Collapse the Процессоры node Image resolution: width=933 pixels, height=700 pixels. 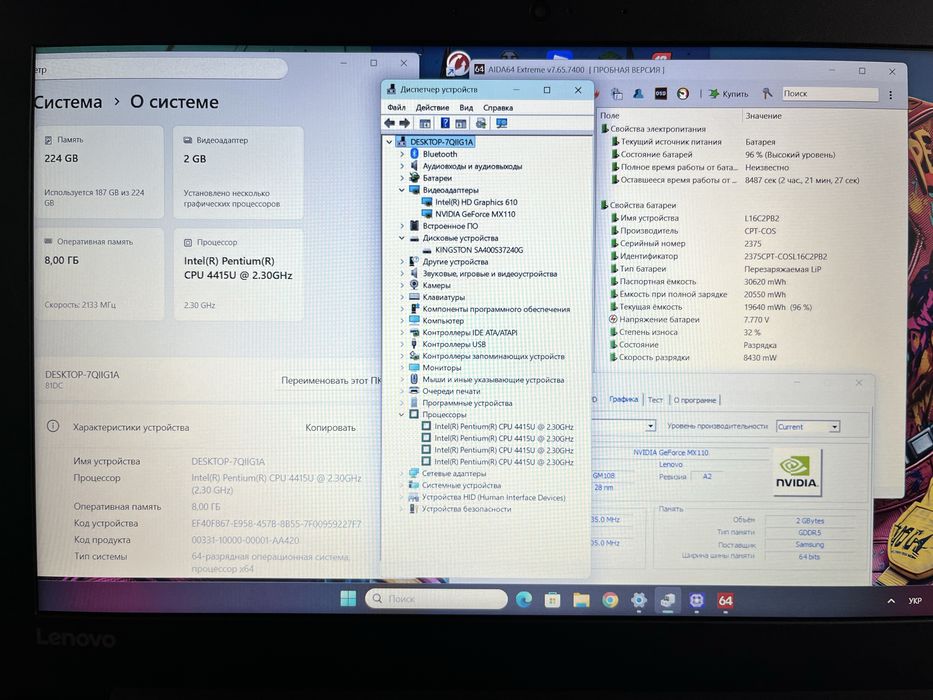402,414
